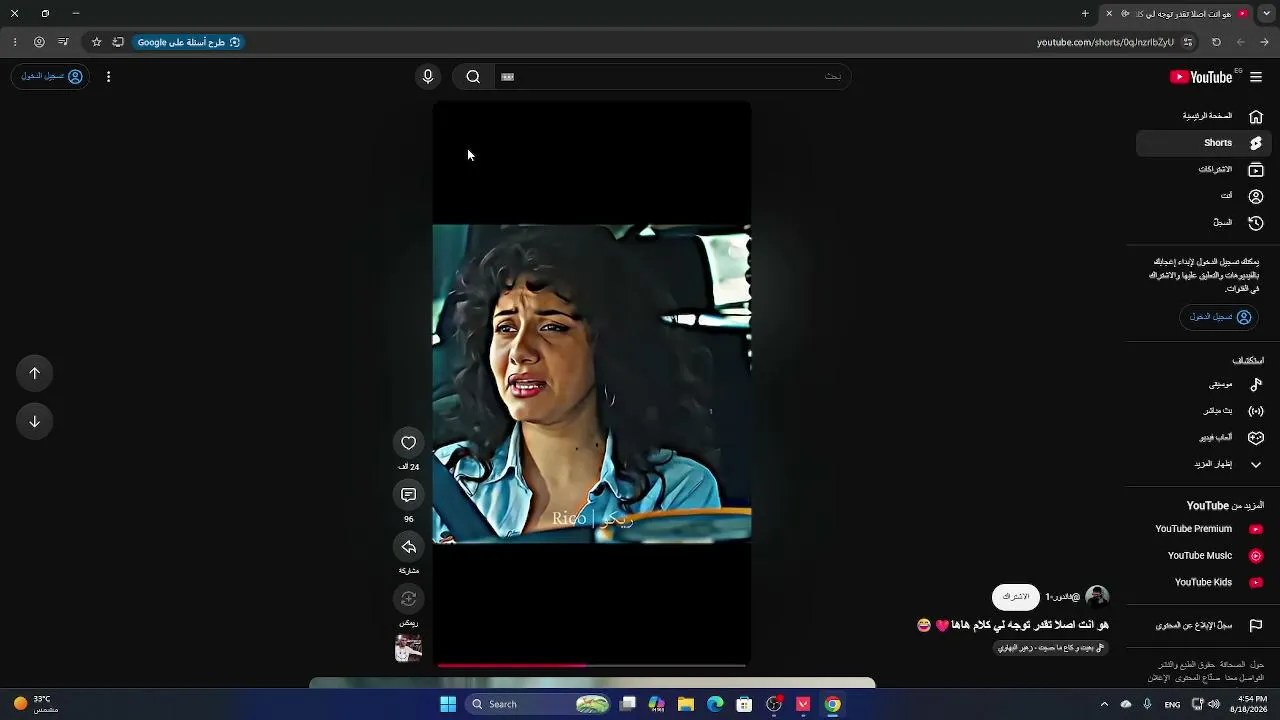Sign in using the top header button

[52, 76]
